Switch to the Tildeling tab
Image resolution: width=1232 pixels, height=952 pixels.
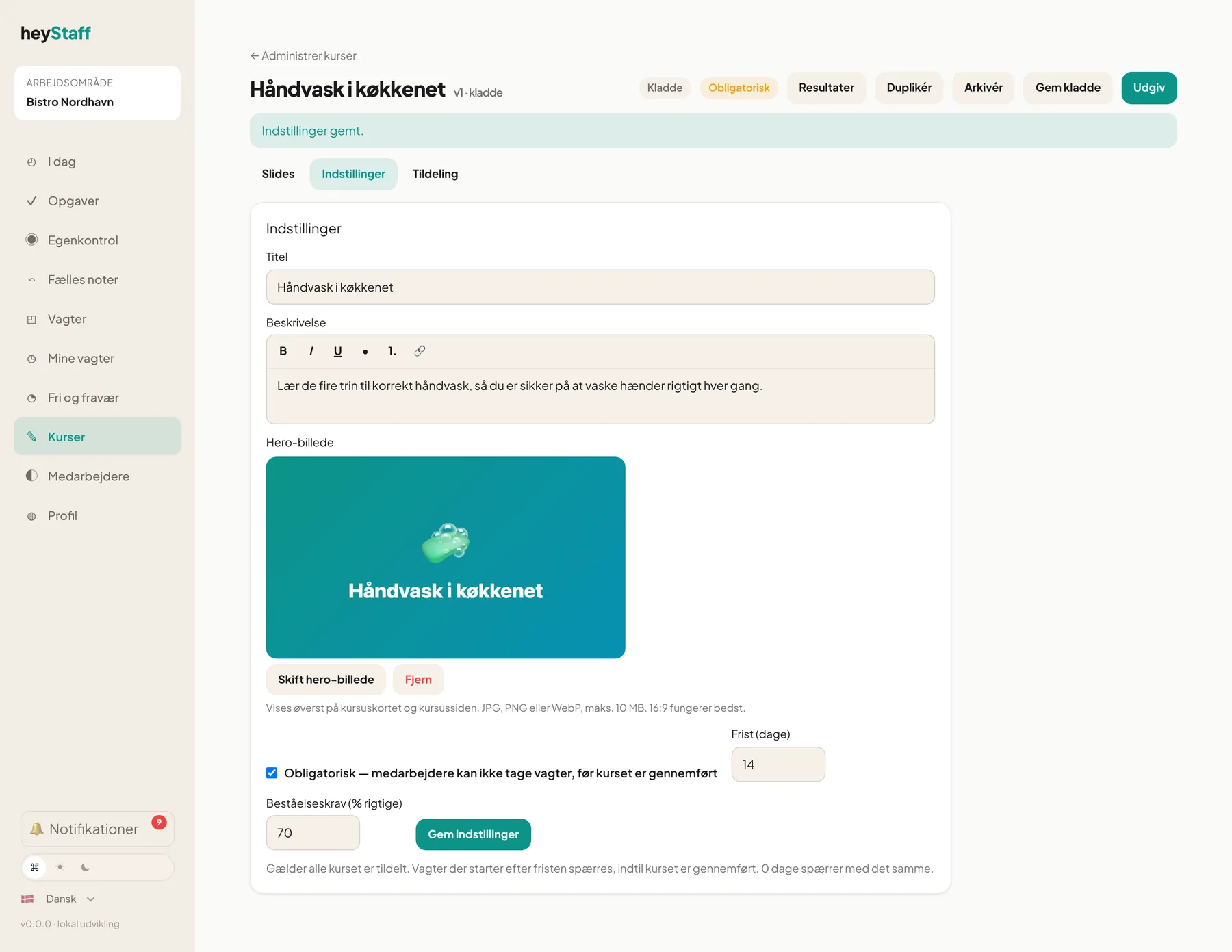tap(435, 174)
